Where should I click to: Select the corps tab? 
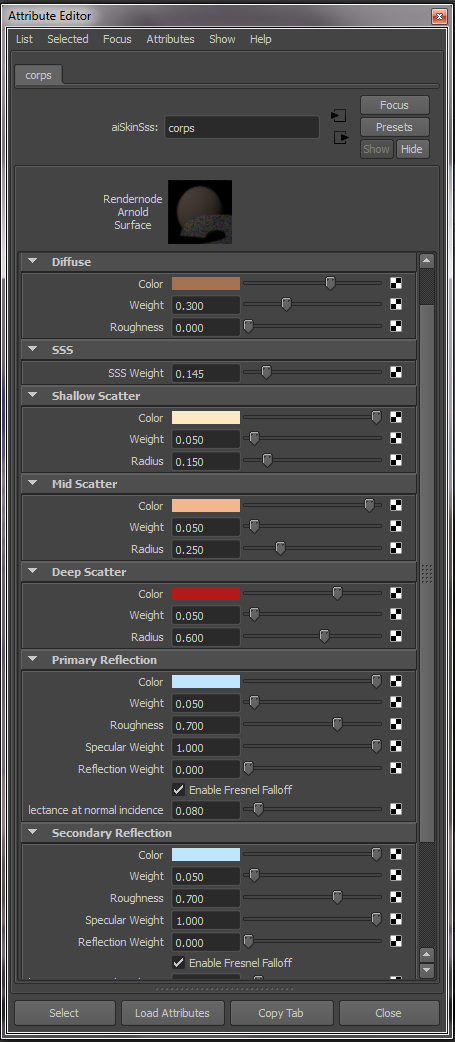[39, 75]
